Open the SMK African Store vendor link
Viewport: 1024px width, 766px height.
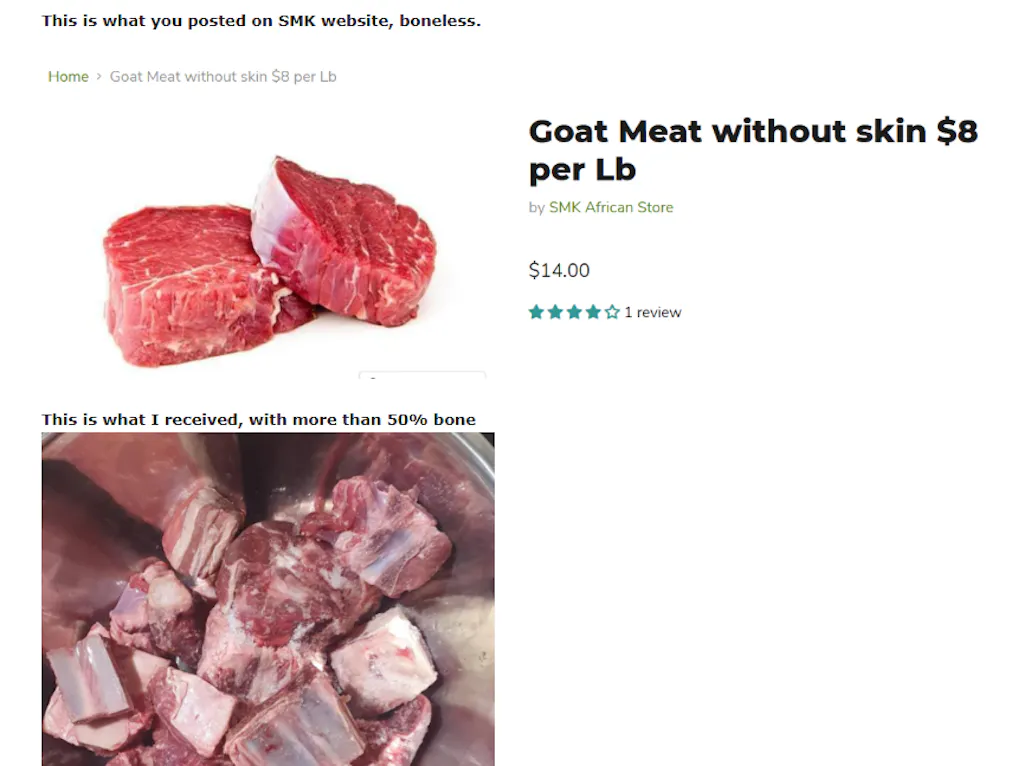pos(611,208)
